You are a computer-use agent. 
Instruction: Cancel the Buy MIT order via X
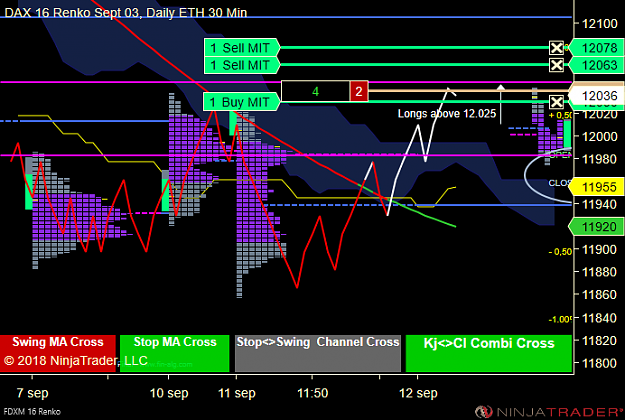556,102
